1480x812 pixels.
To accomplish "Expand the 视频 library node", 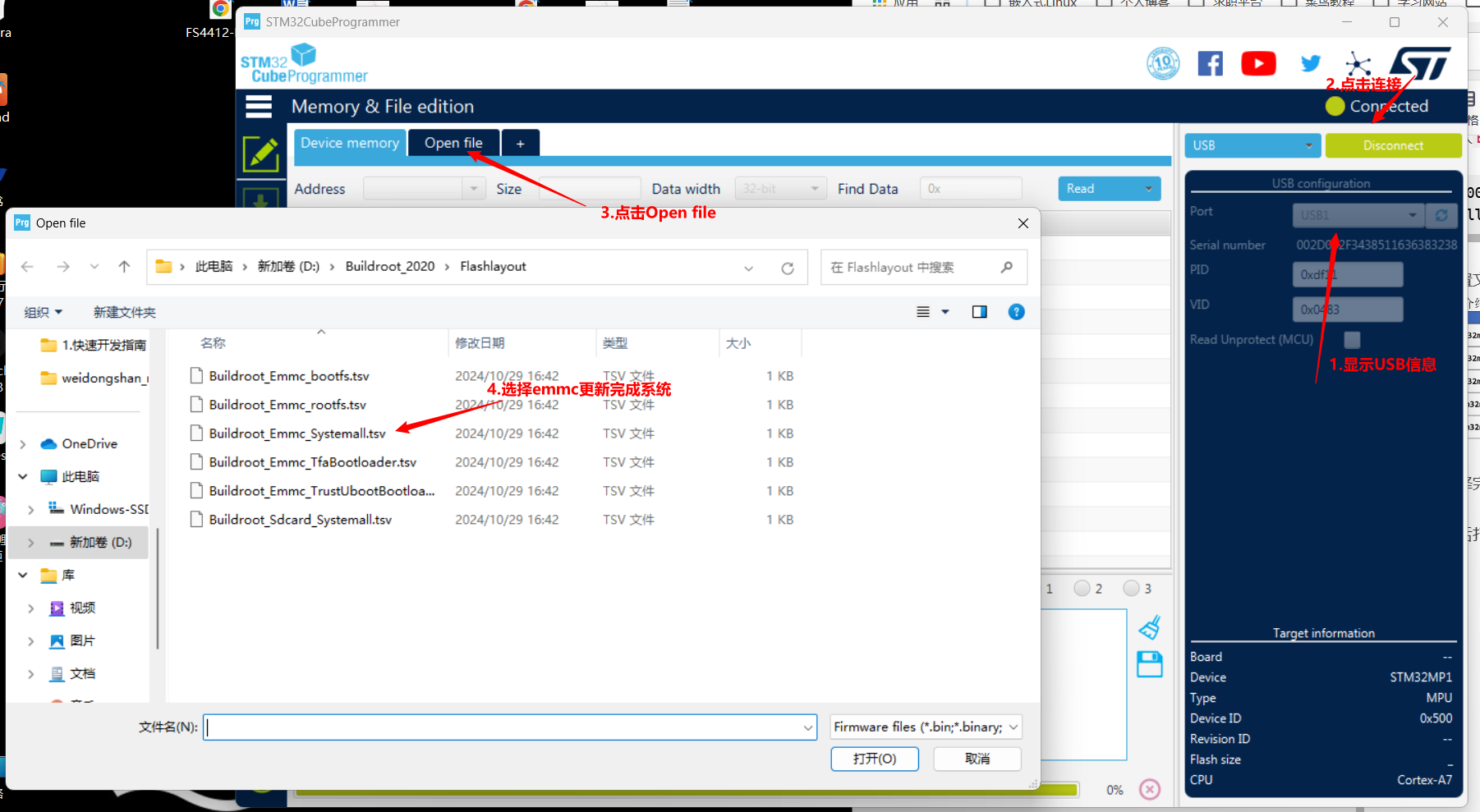I will [x=31, y=608].
